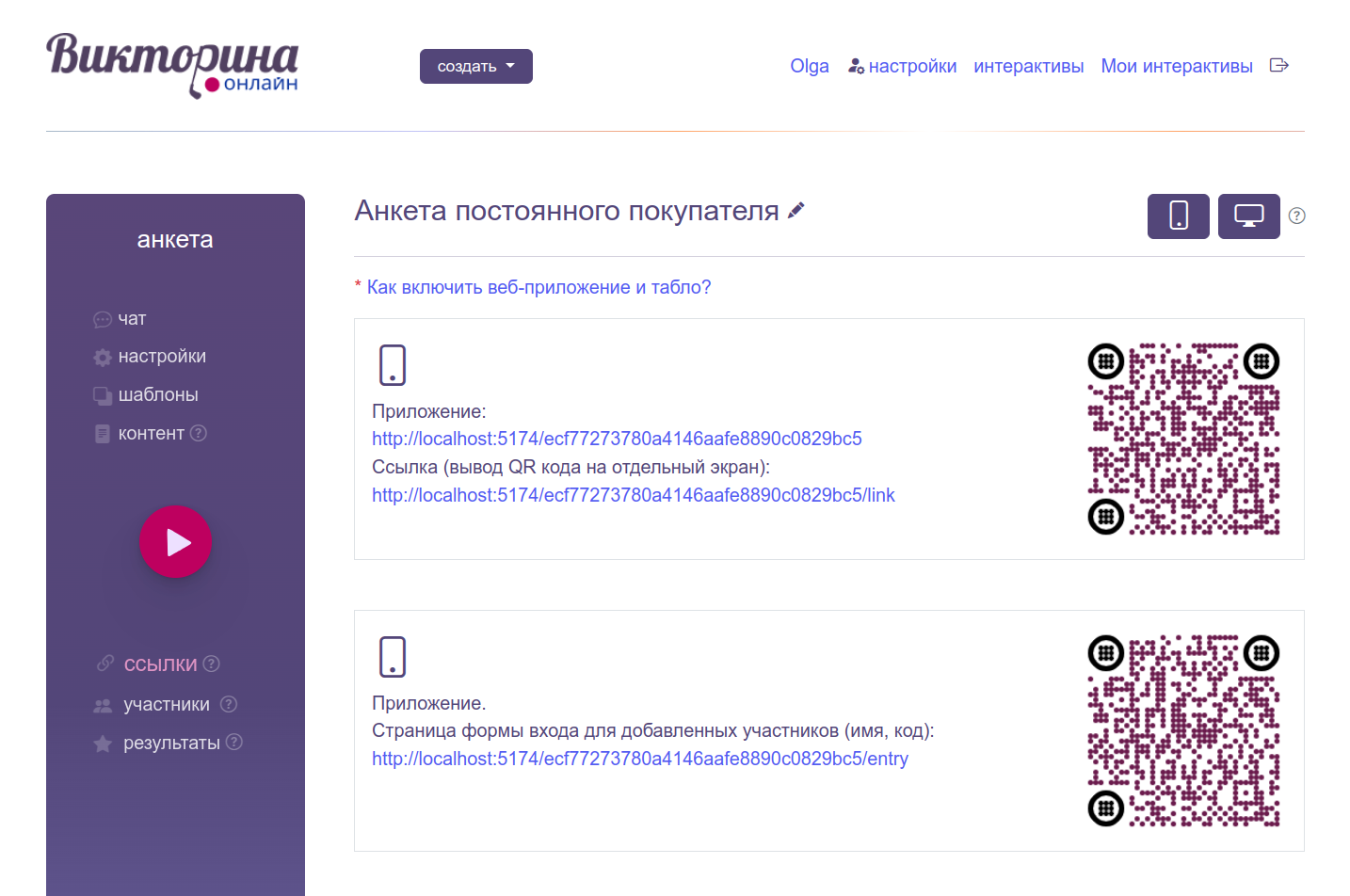
Task: Switch to mobile preview button
Action: [1179, 216]
